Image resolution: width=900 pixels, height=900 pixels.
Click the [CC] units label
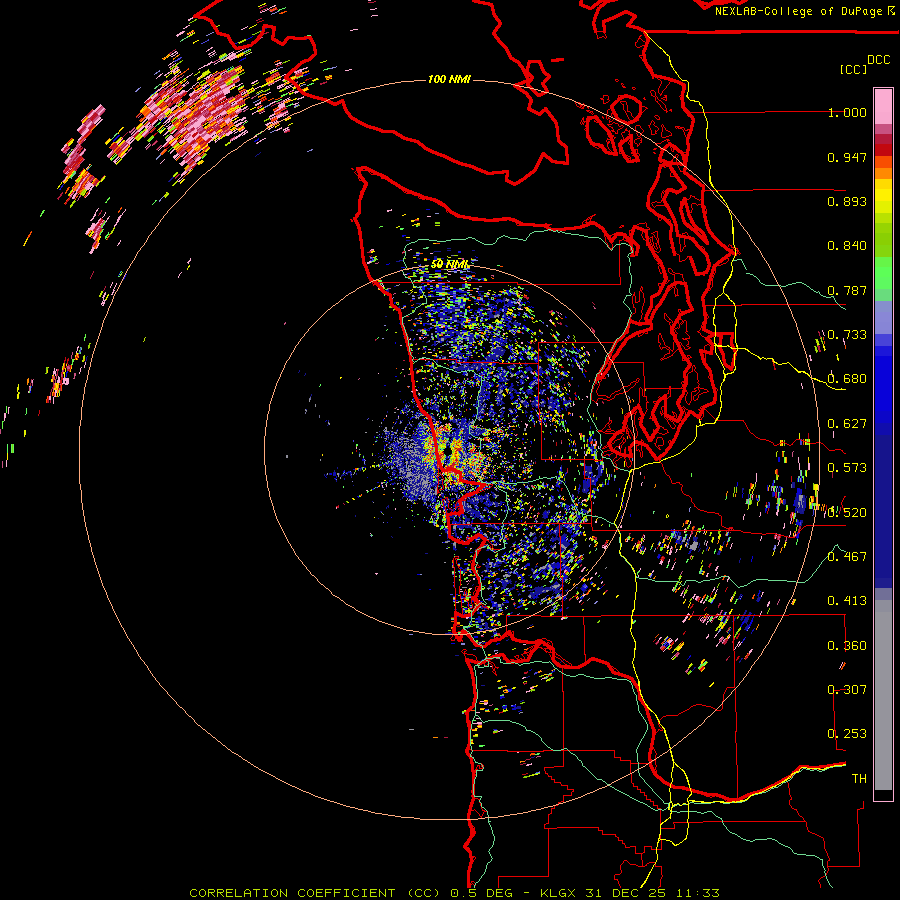tap(853, 69)
